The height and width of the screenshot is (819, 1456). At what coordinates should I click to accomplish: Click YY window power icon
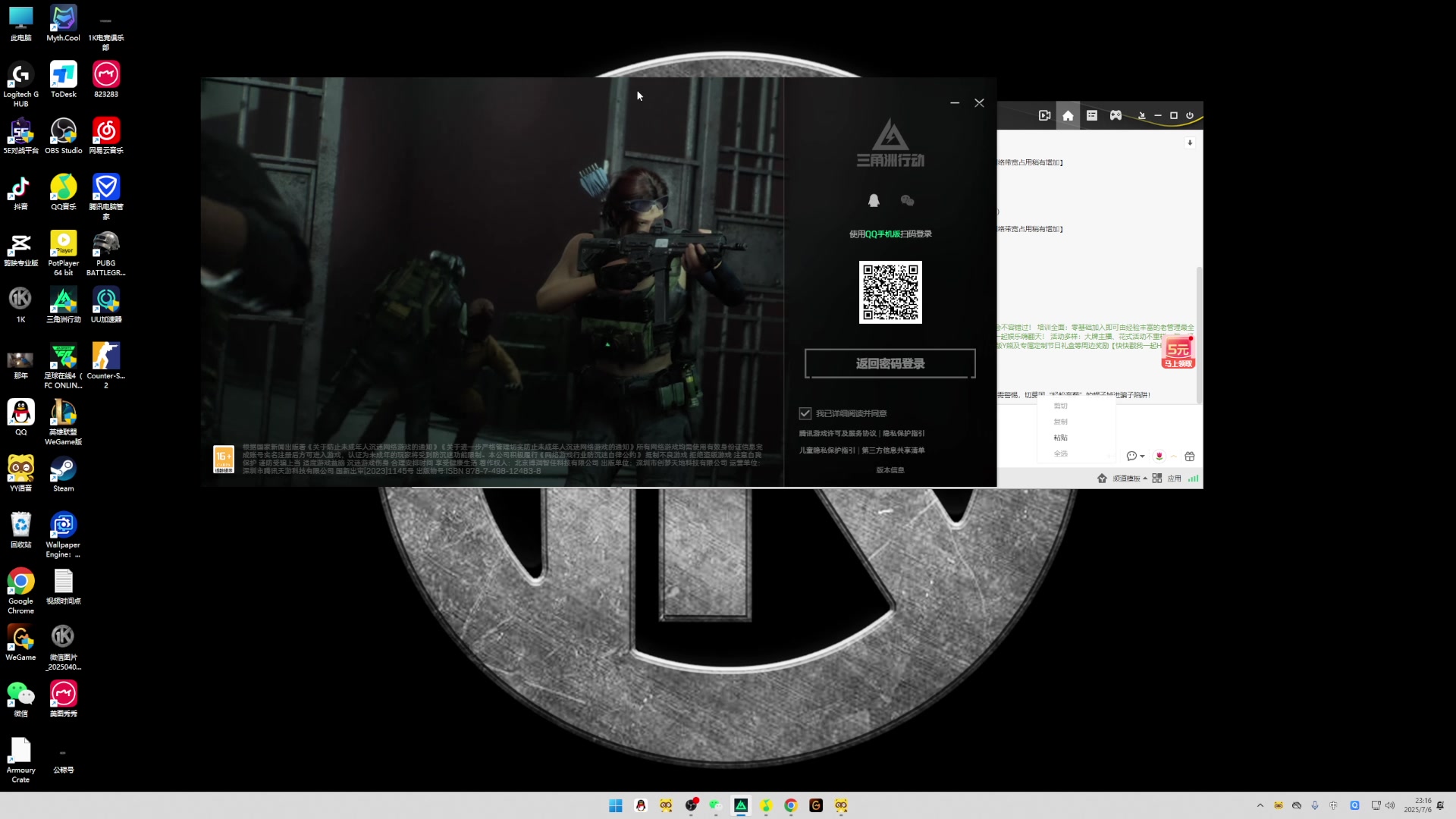[x=1190, y=115]
